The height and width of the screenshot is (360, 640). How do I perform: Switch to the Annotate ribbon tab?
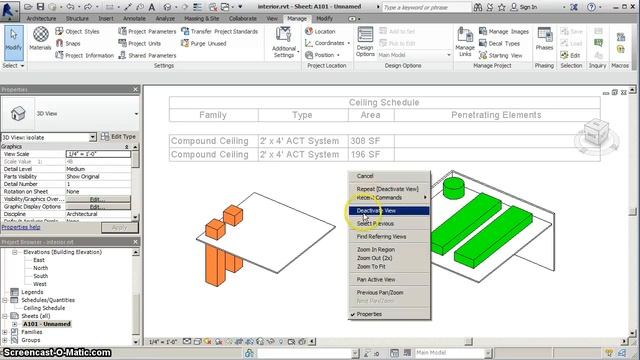pyautogui.click(x=134, y=18)
